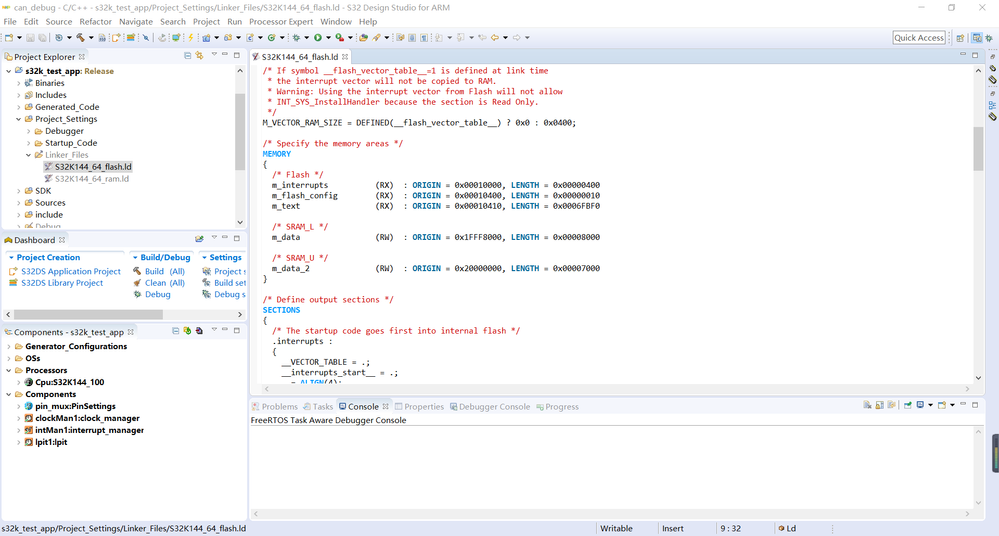Click Collapse All icon in Project Explorer
This screenshot has height=536, width=999.
point(187,56)
